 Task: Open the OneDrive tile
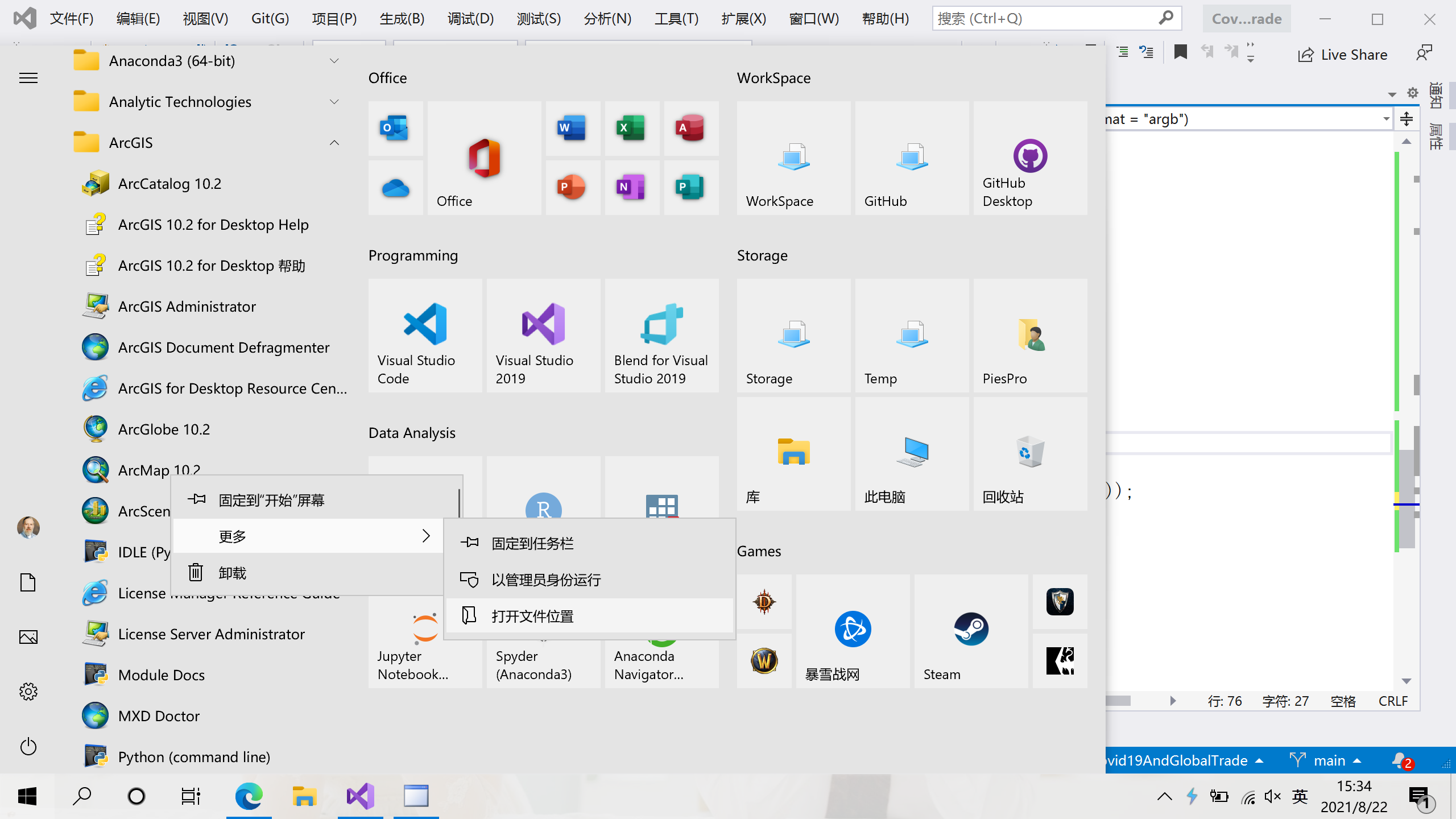395,188
